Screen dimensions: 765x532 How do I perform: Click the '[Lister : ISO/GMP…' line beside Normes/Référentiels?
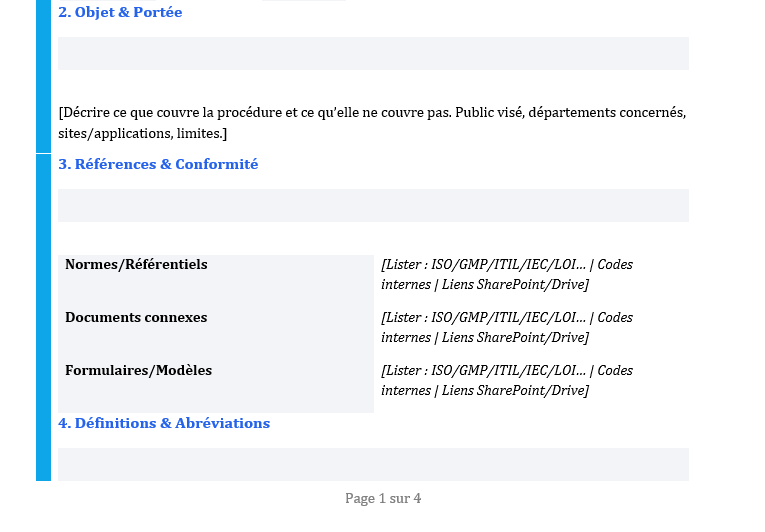[506, 265]
